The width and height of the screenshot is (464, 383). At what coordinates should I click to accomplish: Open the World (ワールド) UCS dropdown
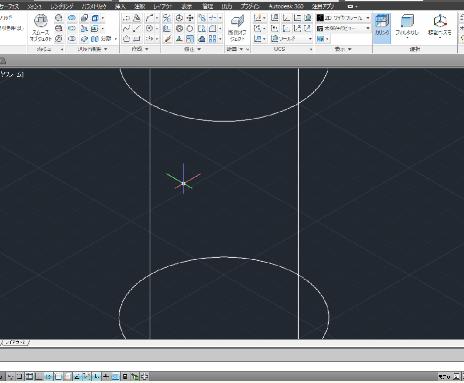click(292, 39)
